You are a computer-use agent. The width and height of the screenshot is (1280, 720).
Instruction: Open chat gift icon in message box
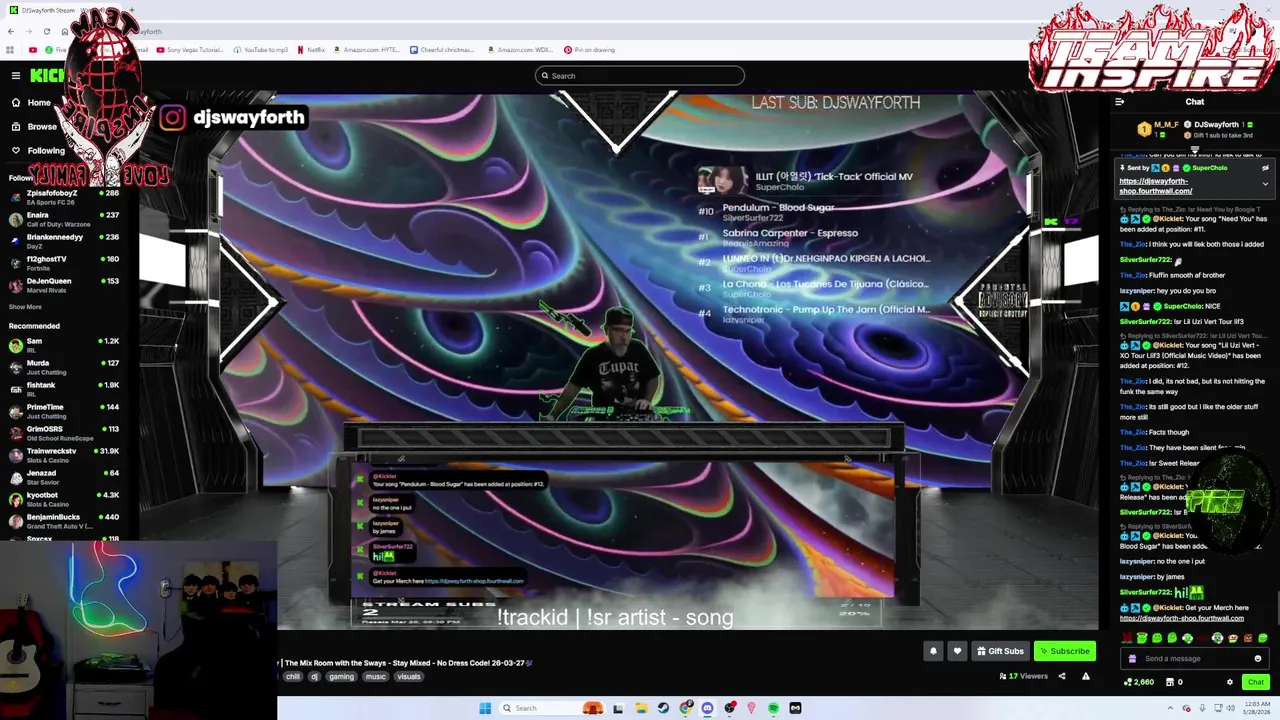1132,659
